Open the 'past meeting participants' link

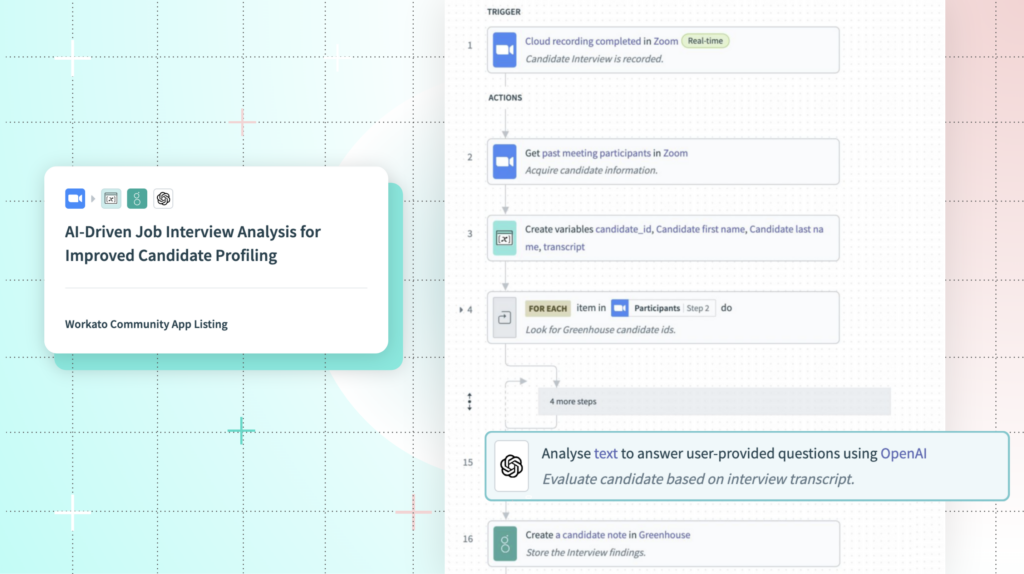596,153
